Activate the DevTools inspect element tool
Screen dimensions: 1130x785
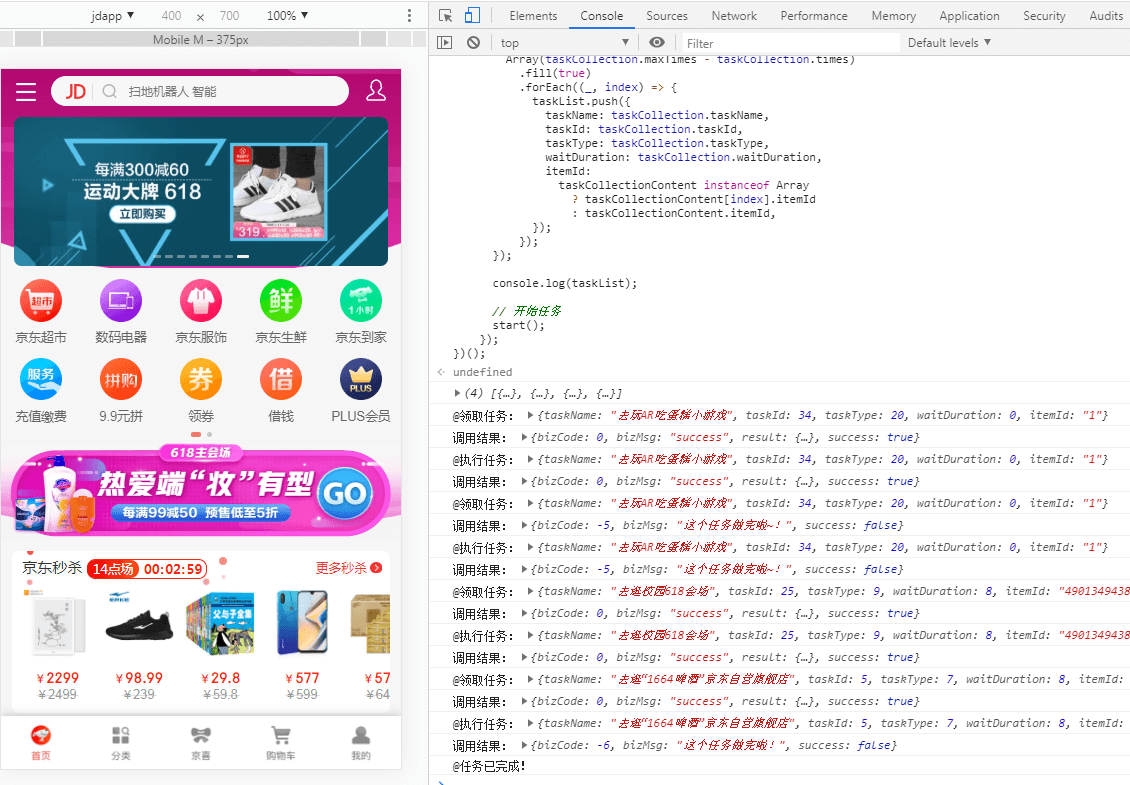coord(445,15)
